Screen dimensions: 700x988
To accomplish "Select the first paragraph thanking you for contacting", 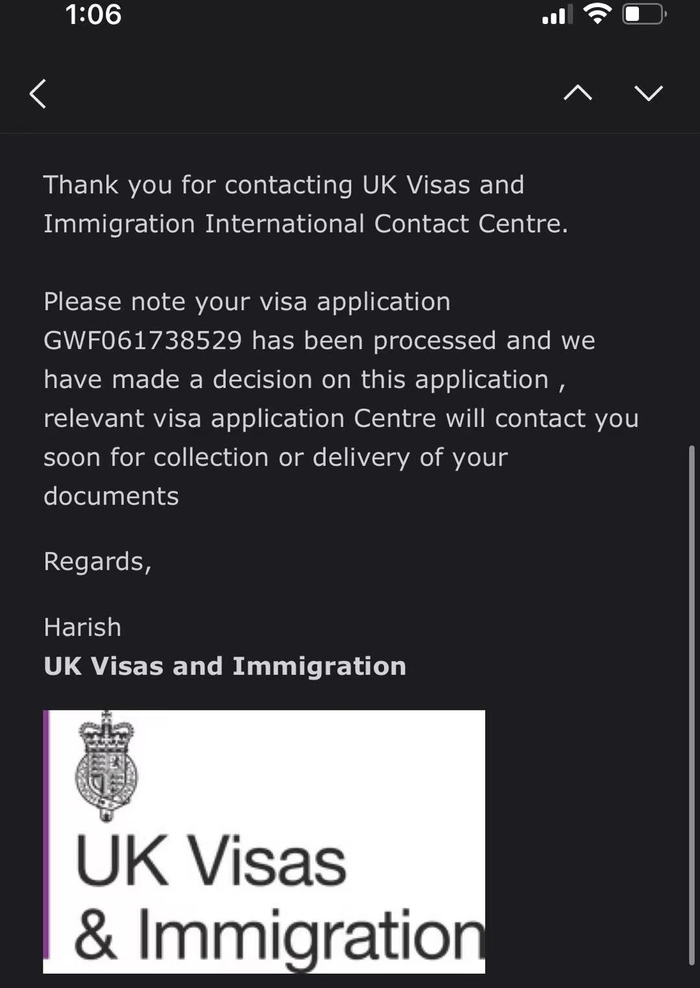I will [x=283, y=204].
